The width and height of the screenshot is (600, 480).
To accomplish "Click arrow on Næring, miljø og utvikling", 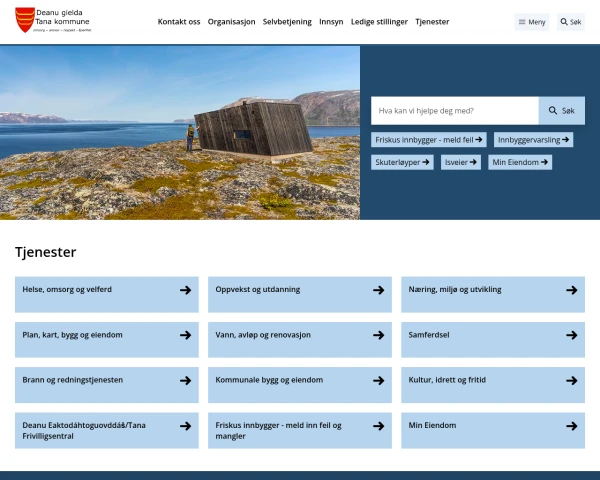I will (571, 290).
